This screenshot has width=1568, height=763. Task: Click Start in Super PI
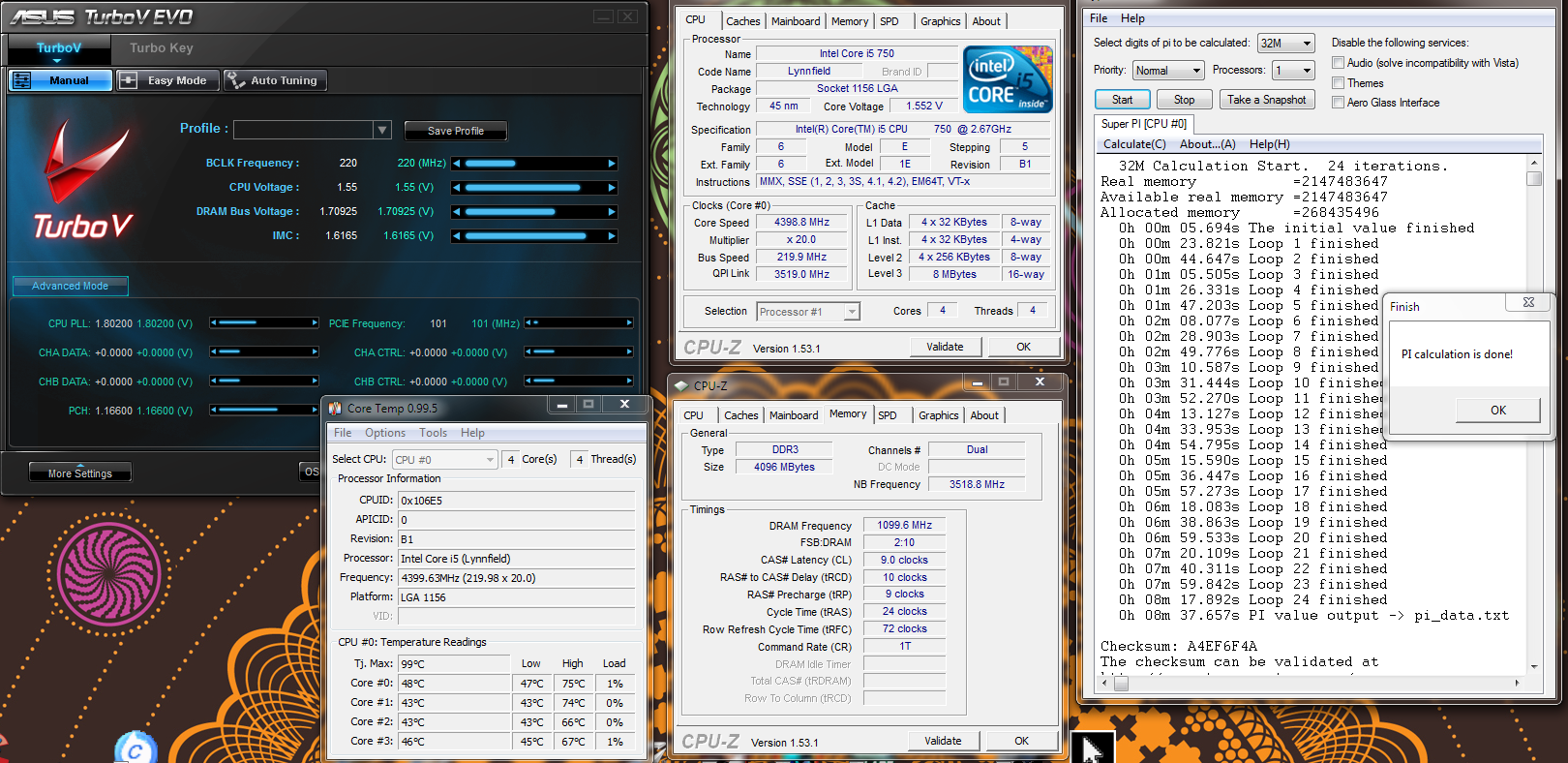(1123, 100)
